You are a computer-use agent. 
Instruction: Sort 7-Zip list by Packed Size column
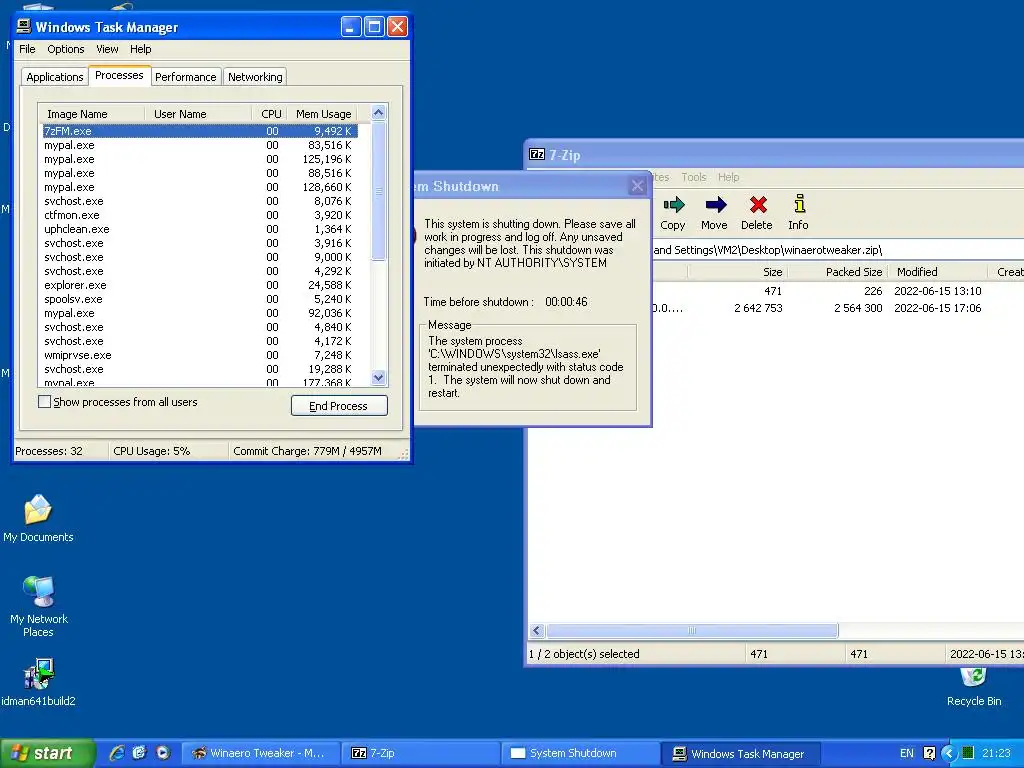click(838, 272)
